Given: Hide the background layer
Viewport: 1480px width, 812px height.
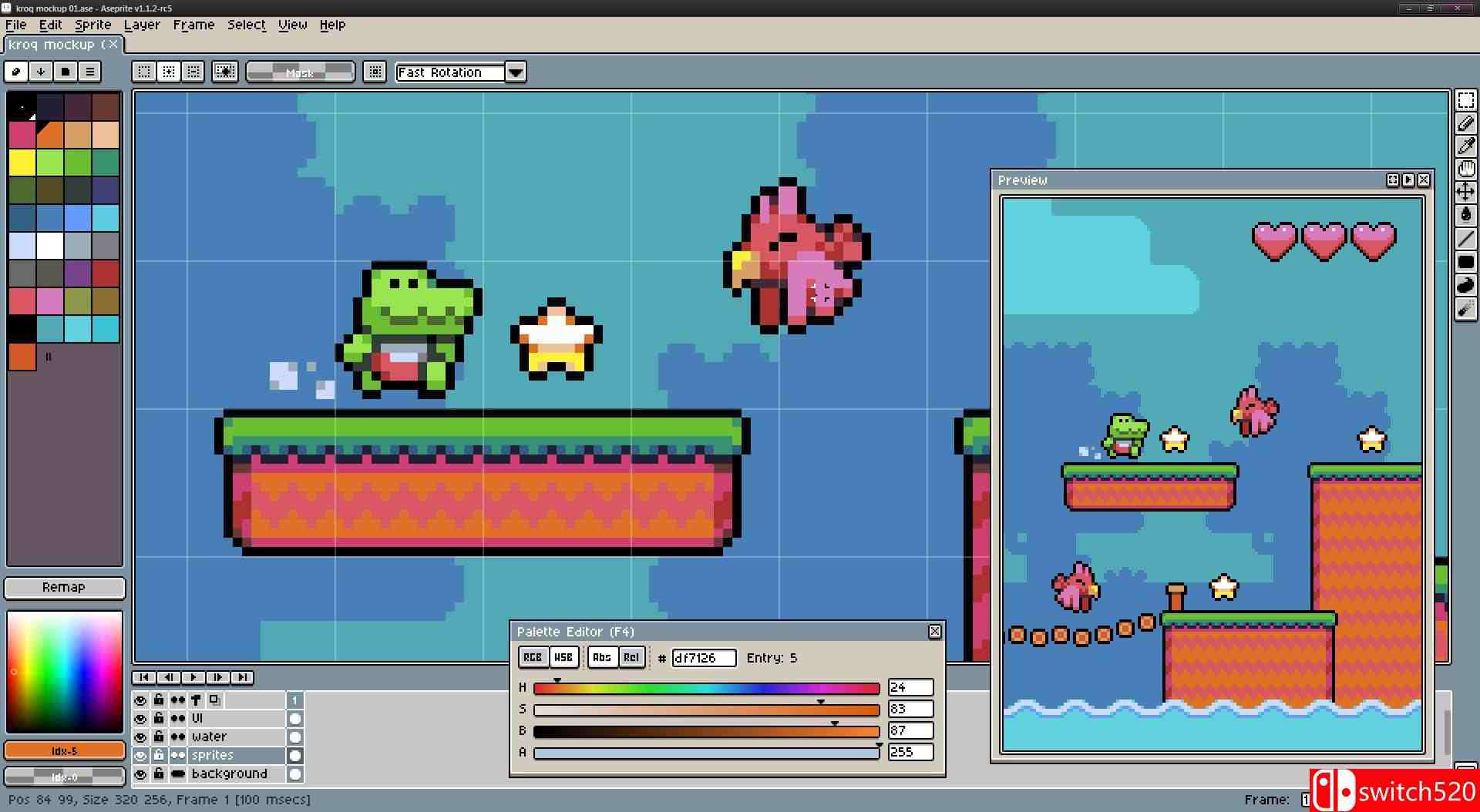Looking at the screenshot, I should click(x=140, y=774).
